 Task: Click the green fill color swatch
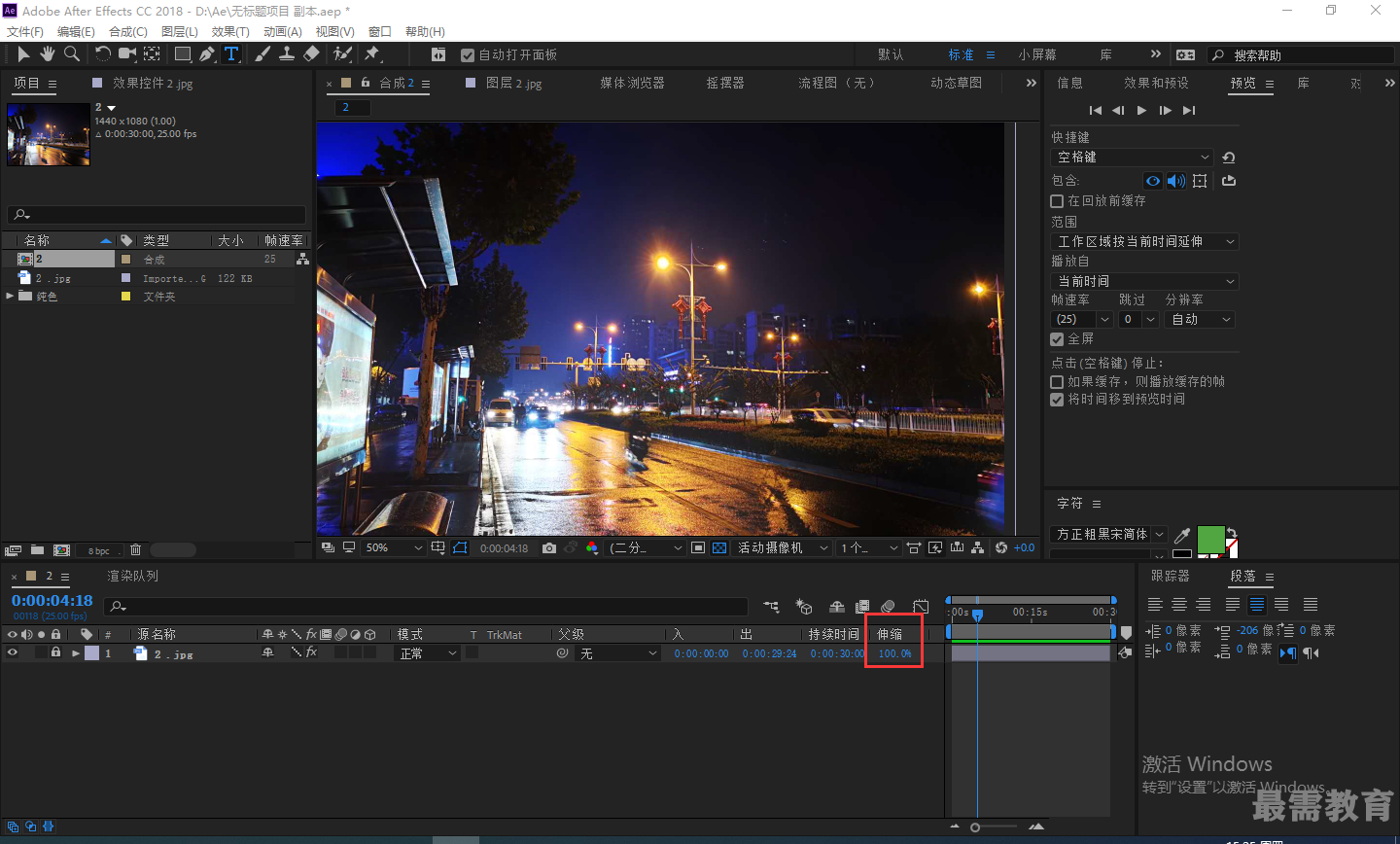(1210, 540)
